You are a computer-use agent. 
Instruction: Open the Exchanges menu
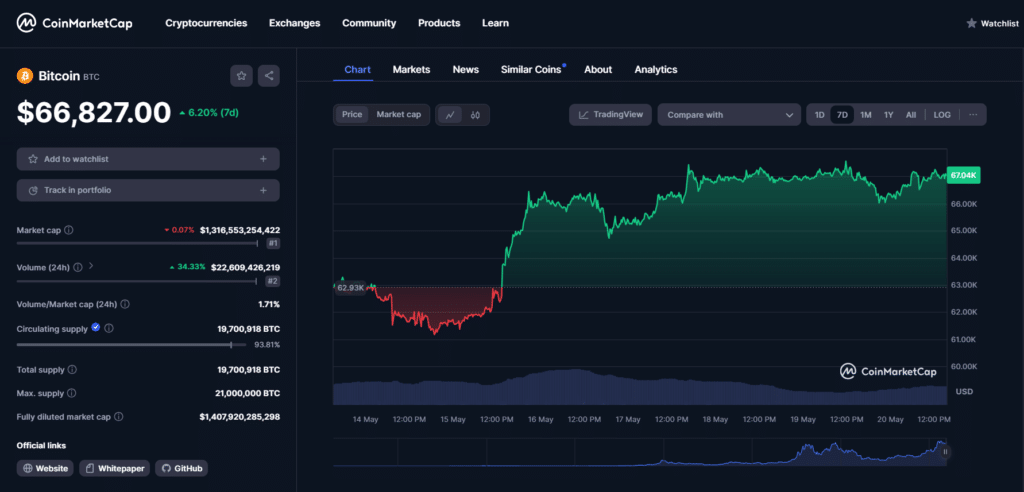(295, 23)
